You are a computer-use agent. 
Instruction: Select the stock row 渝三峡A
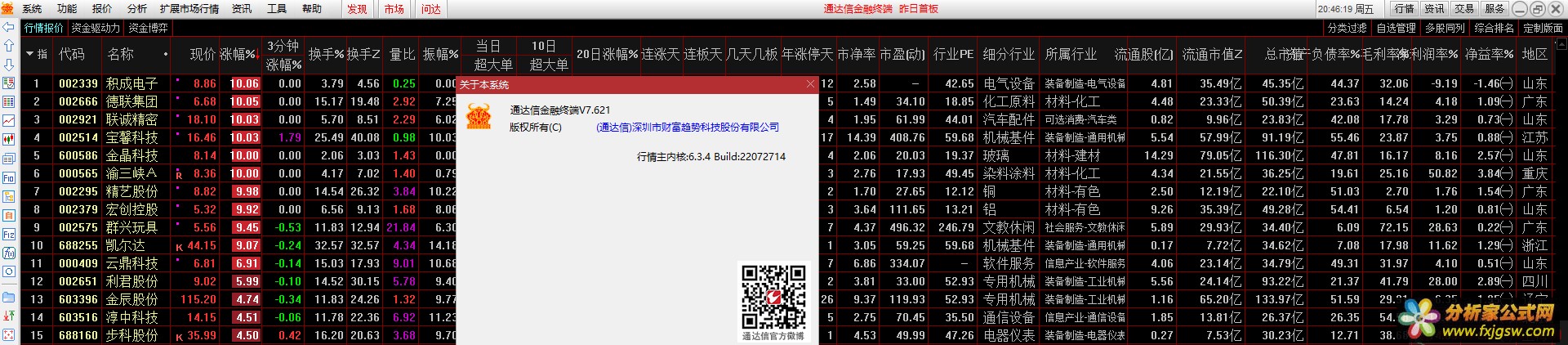tap(131, 173)
